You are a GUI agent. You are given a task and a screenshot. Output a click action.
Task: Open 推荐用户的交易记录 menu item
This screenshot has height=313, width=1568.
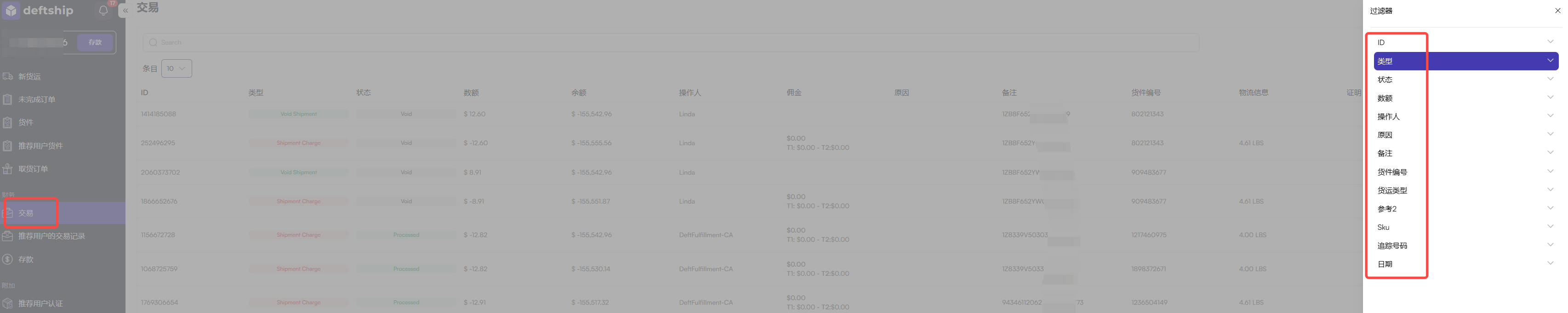(51, 236)
